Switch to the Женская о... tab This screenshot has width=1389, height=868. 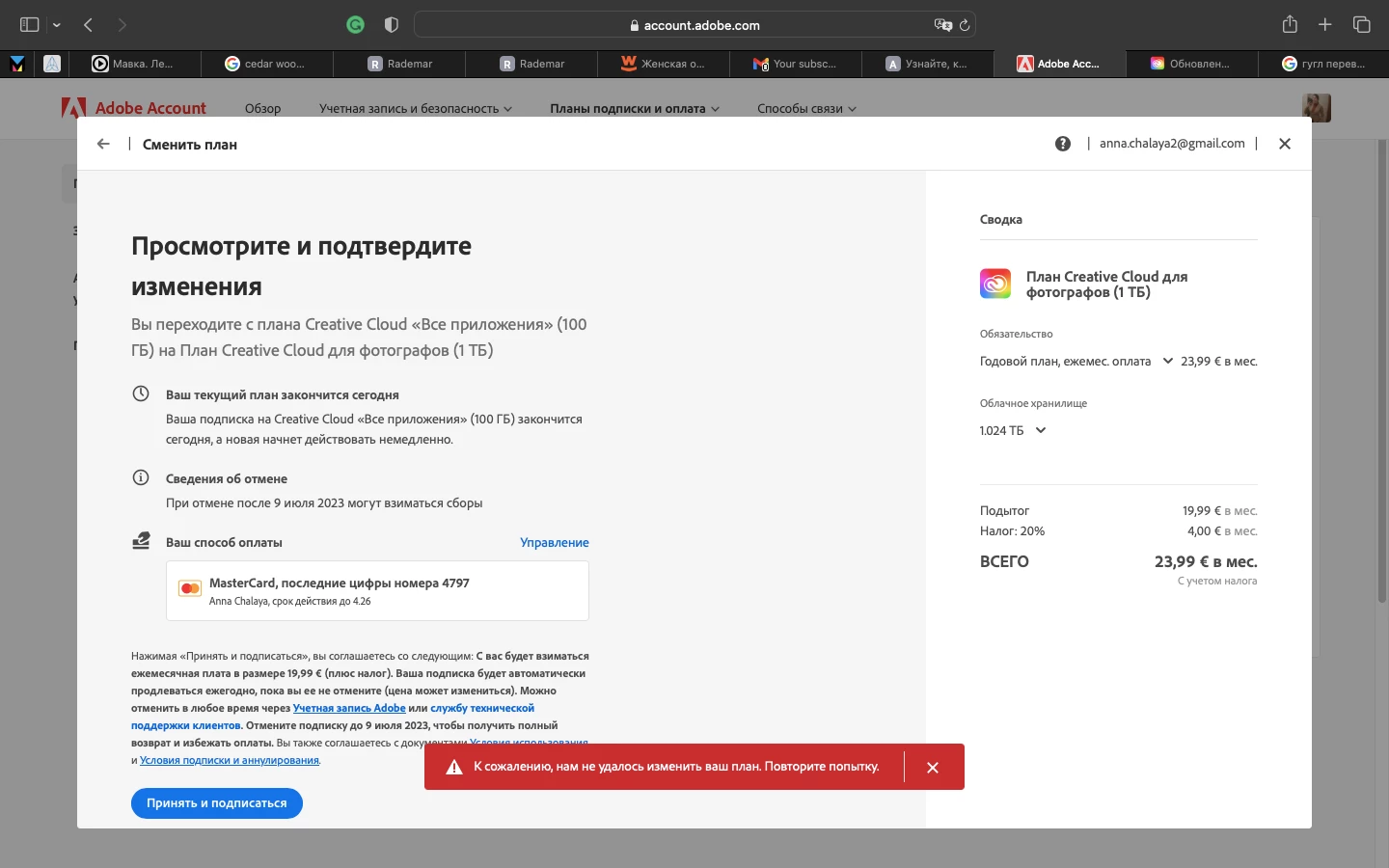click(664, 64)
